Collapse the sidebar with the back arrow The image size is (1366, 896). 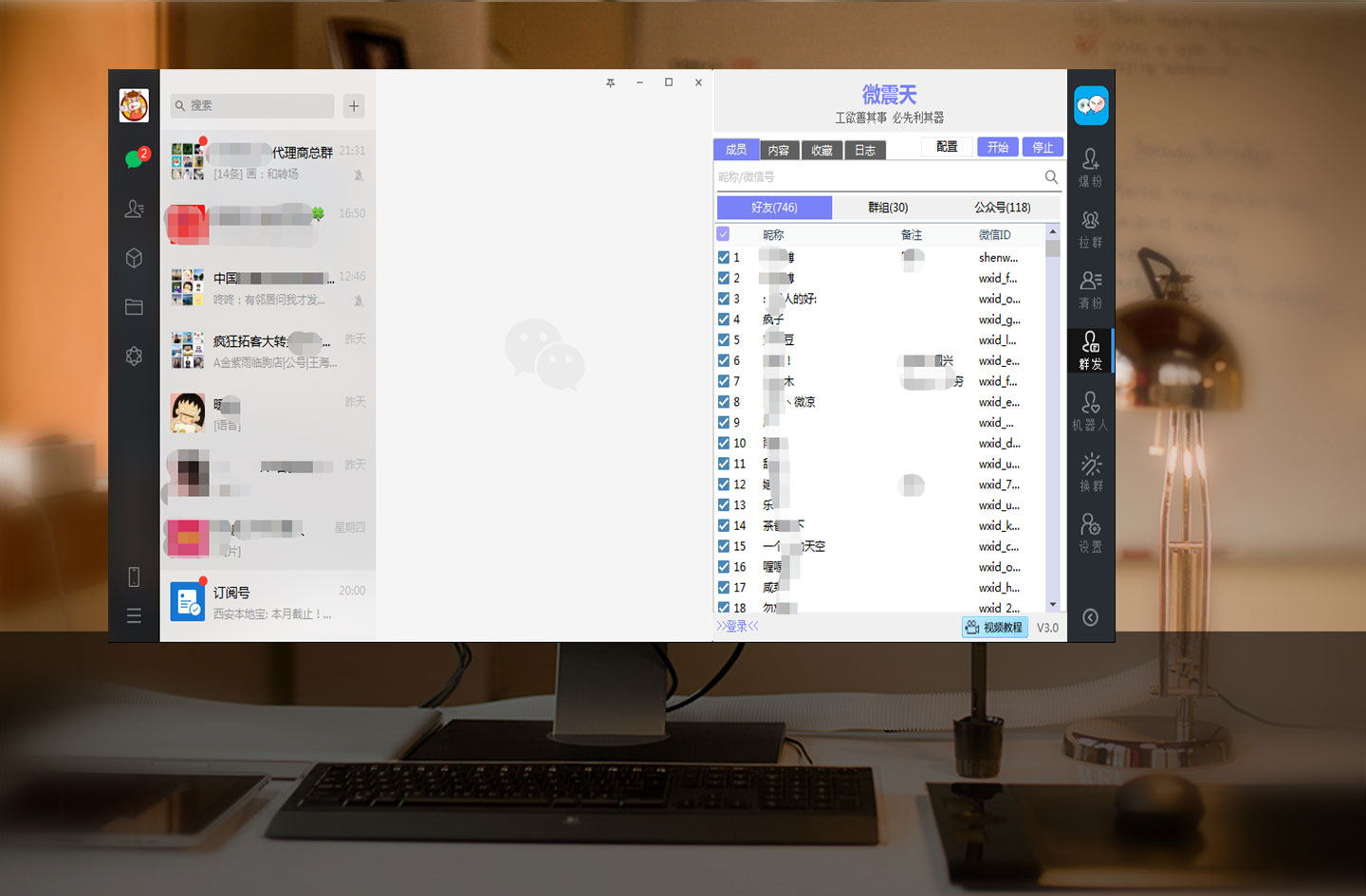click(x=1091, y=617)
